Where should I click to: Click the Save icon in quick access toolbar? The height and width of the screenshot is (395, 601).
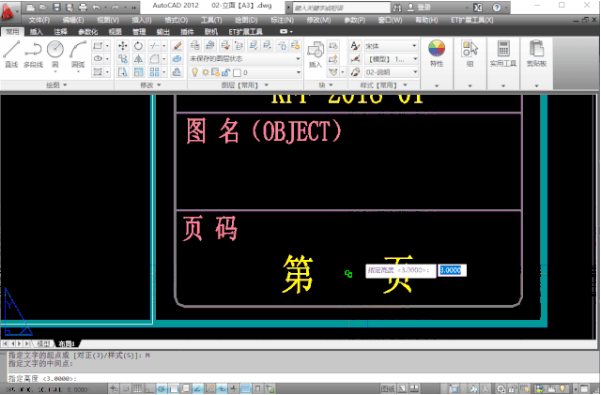57,7
